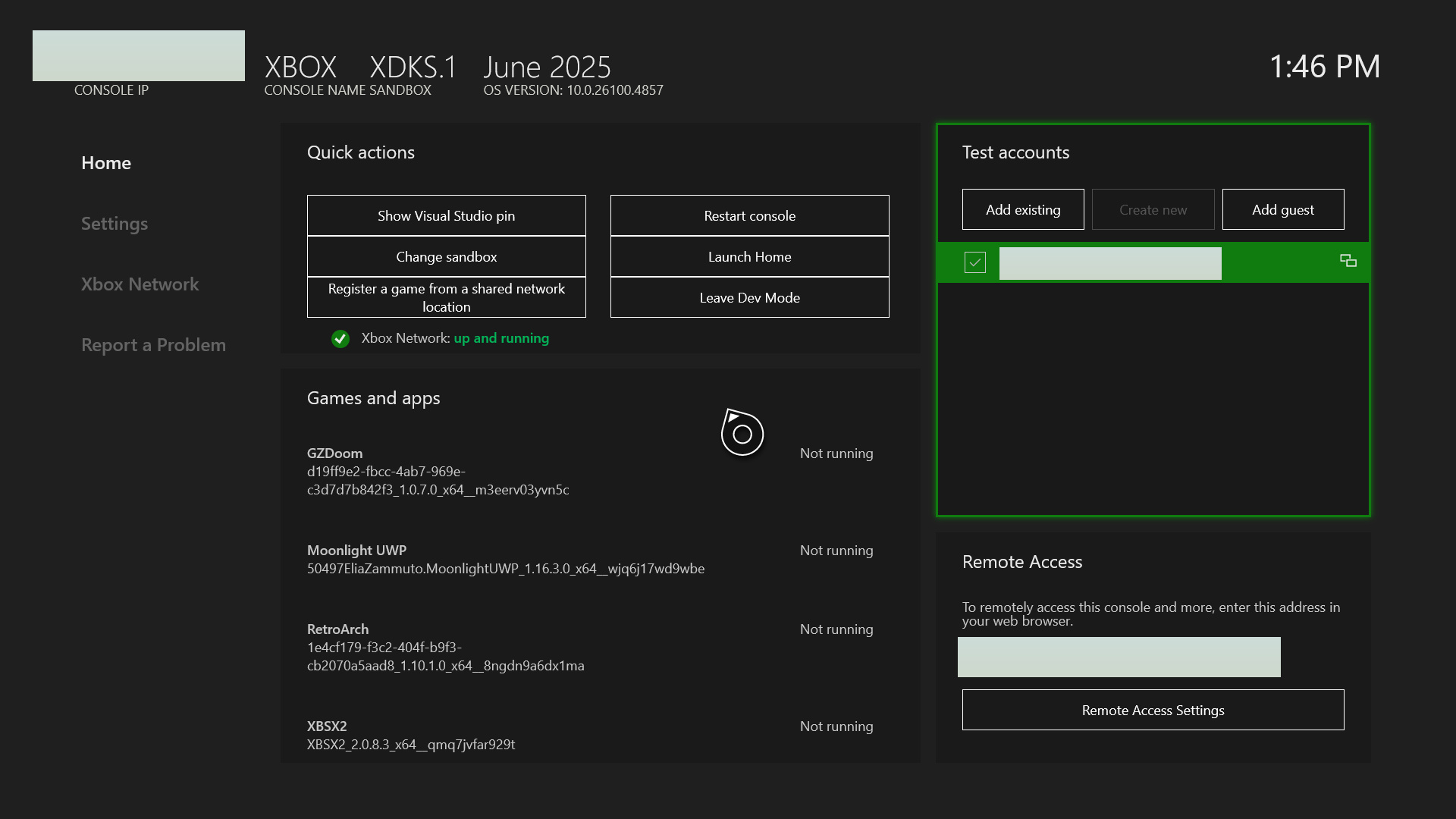The image size is (1456, 819).
Task: Open the Settings section
Action: (x=115, y=224)
